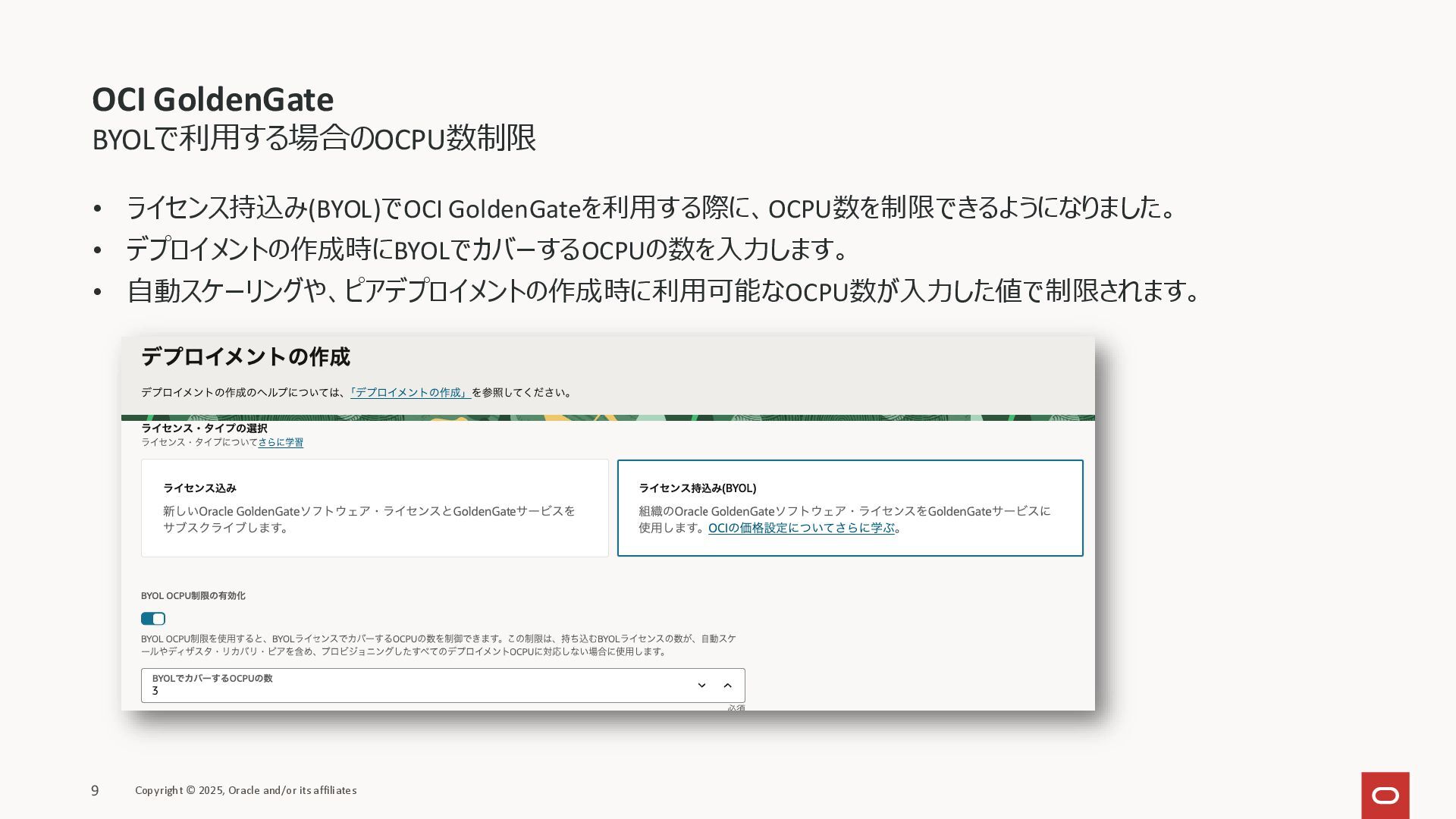Click the BYOL OCPU制限を使用すると description text
The image size is (1456, 819).
438,645
